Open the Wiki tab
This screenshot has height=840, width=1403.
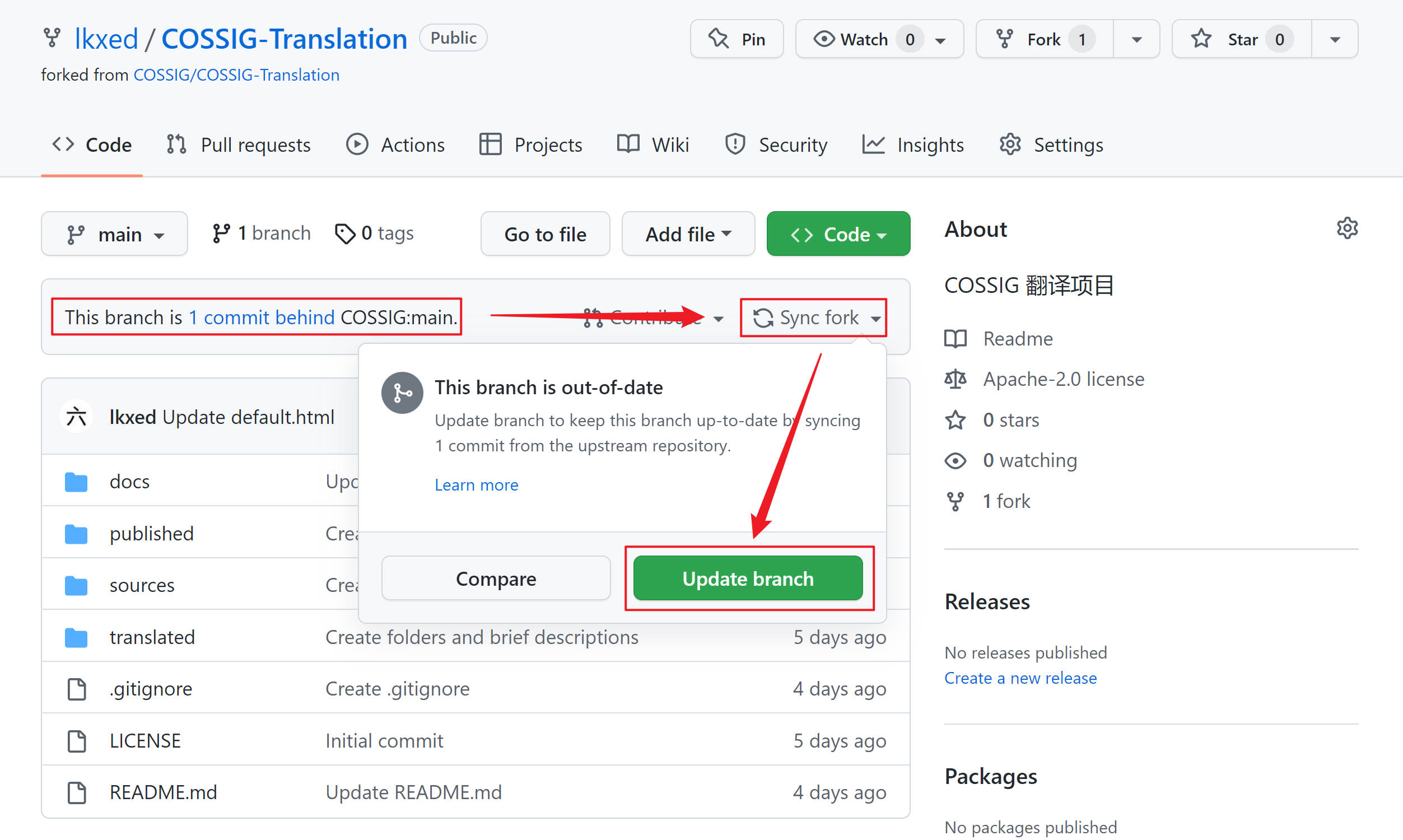[652, 145]
